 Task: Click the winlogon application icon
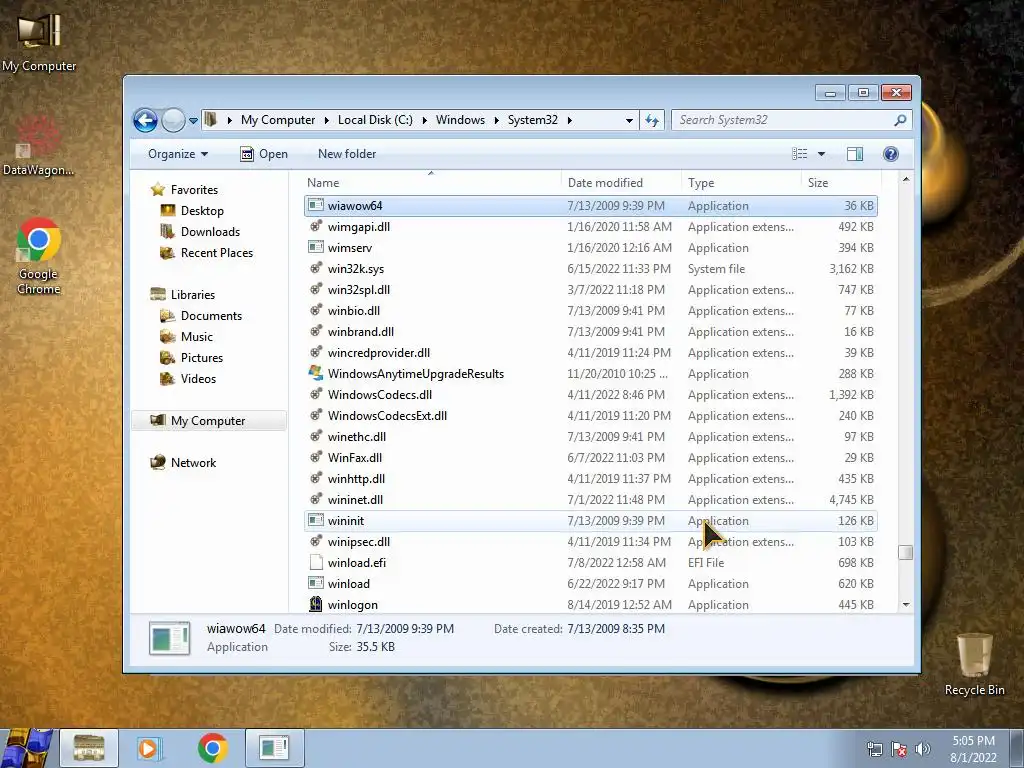click(316, 604)
